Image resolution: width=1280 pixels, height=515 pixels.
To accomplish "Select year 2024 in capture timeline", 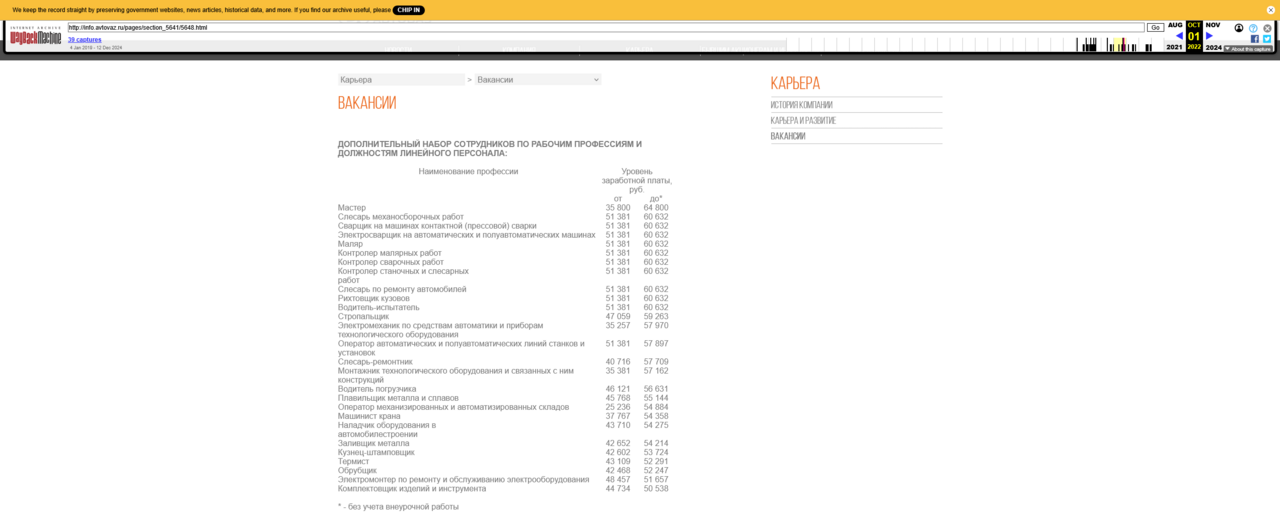I will pyautogui.click(x=1213, y=47).
